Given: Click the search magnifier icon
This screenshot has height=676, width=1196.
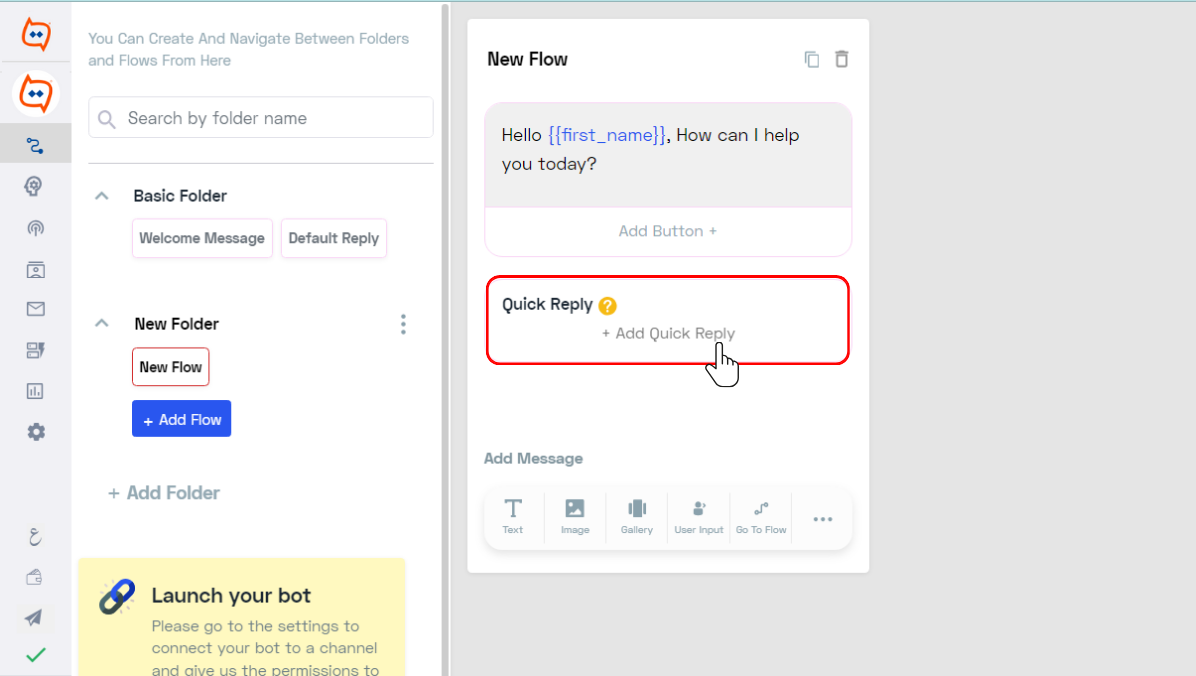Looking at the screenshot, I should click(107, 119).
